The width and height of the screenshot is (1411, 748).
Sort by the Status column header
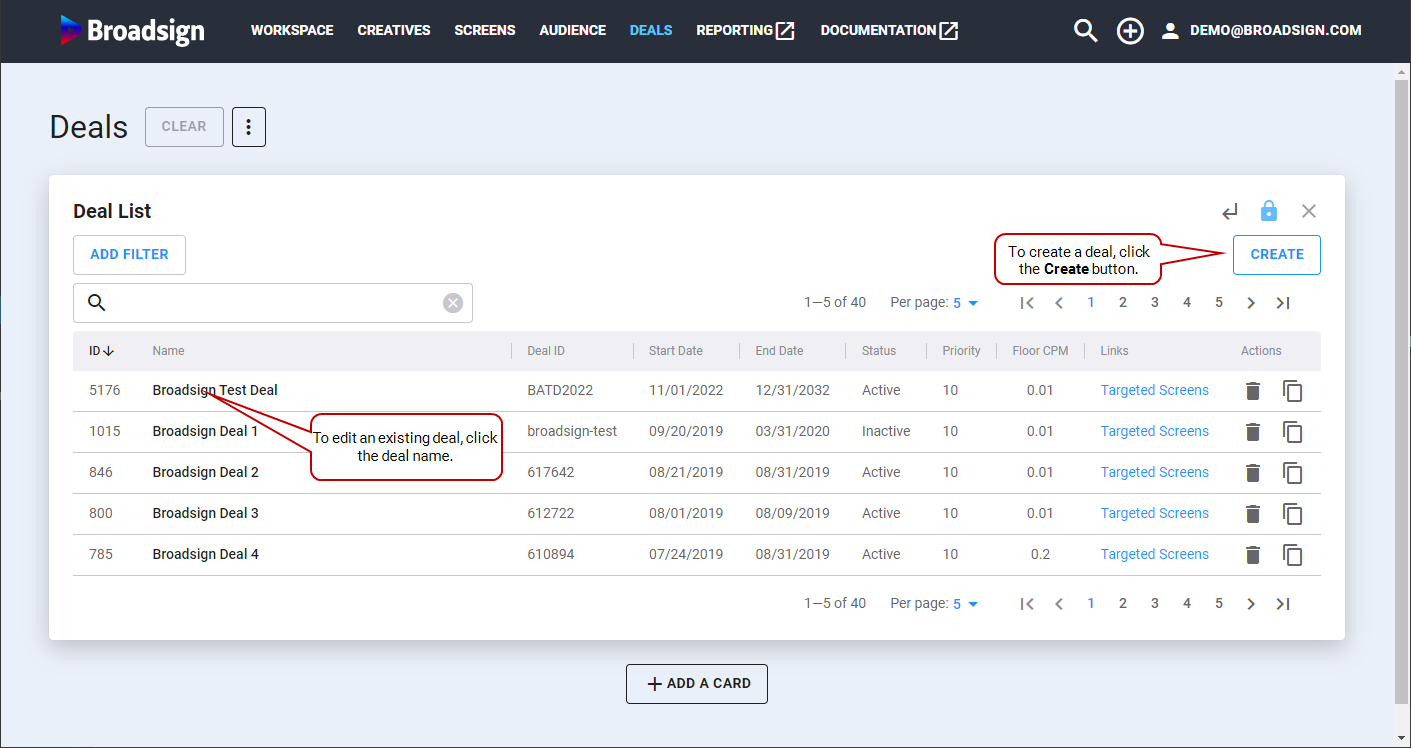(x=879, y=351)
